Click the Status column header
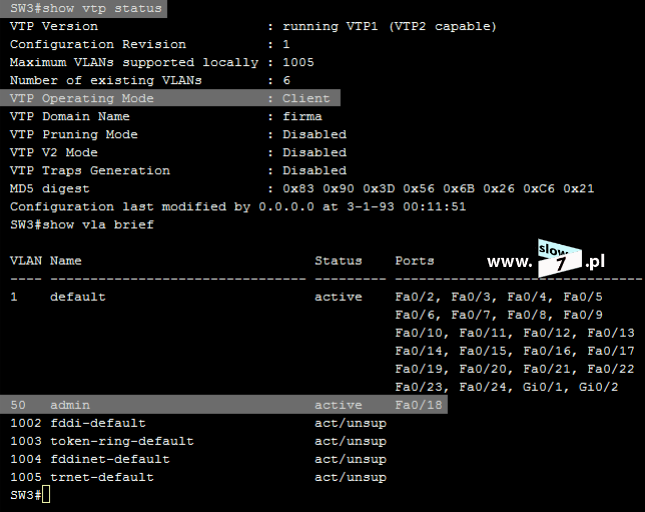This screenshot has height=512, width=645. point(338,261)
